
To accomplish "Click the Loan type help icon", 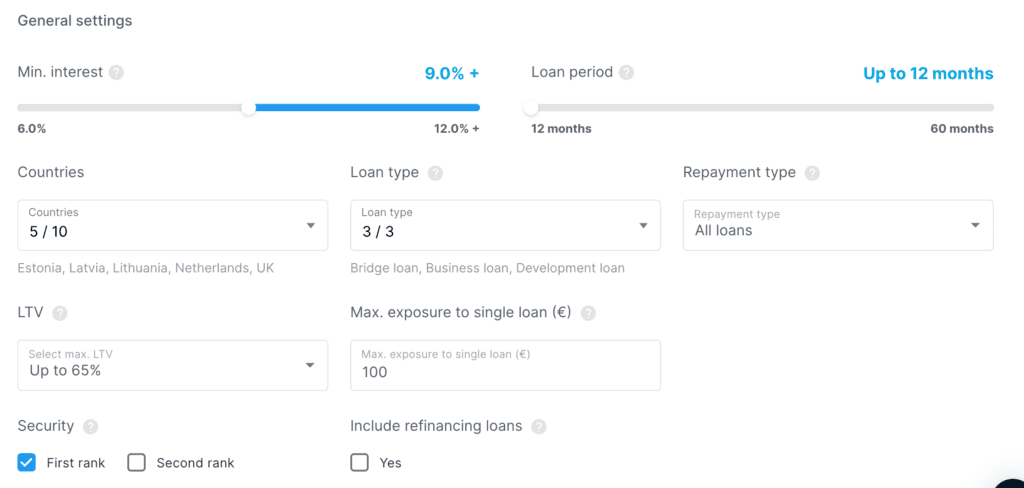I will [x=435, y=173].
